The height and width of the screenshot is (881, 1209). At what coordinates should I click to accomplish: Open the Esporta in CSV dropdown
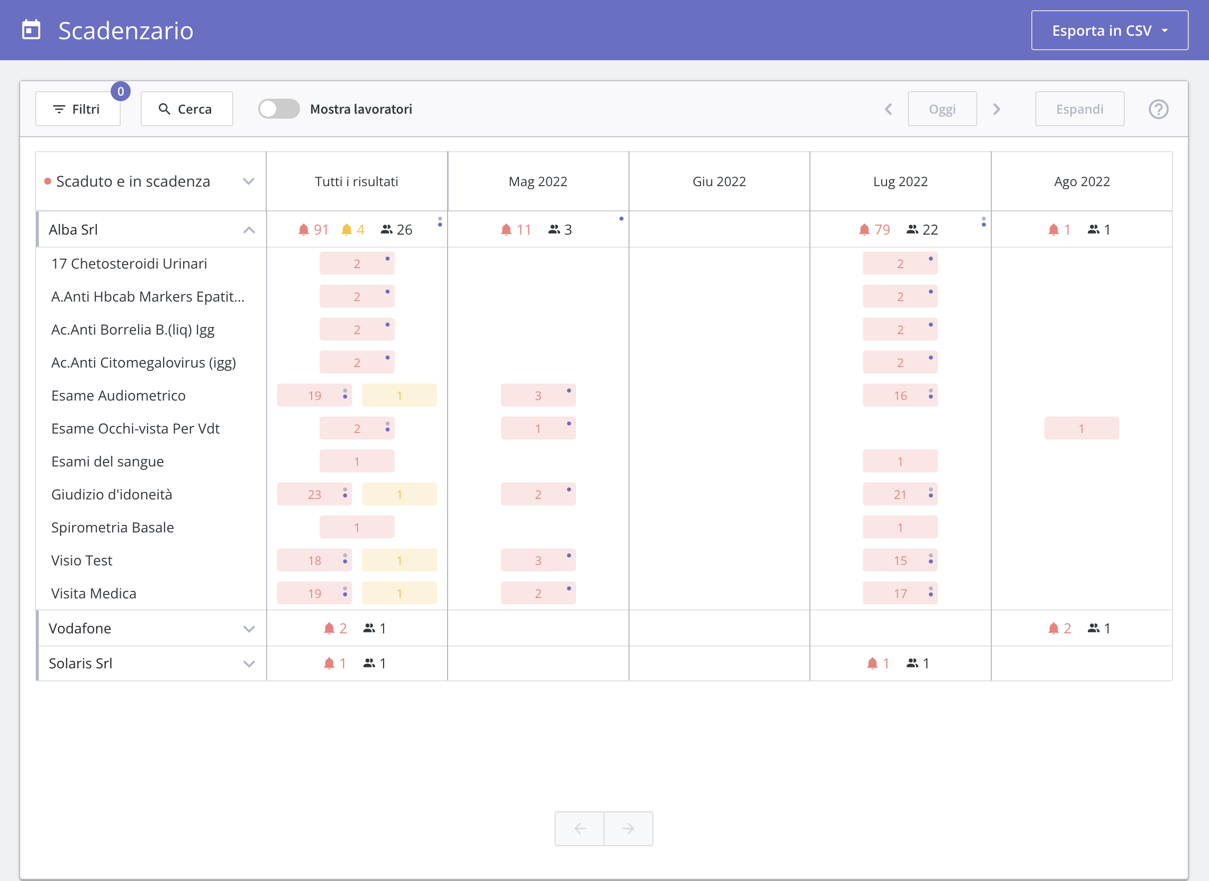(x=1109, y=30)
